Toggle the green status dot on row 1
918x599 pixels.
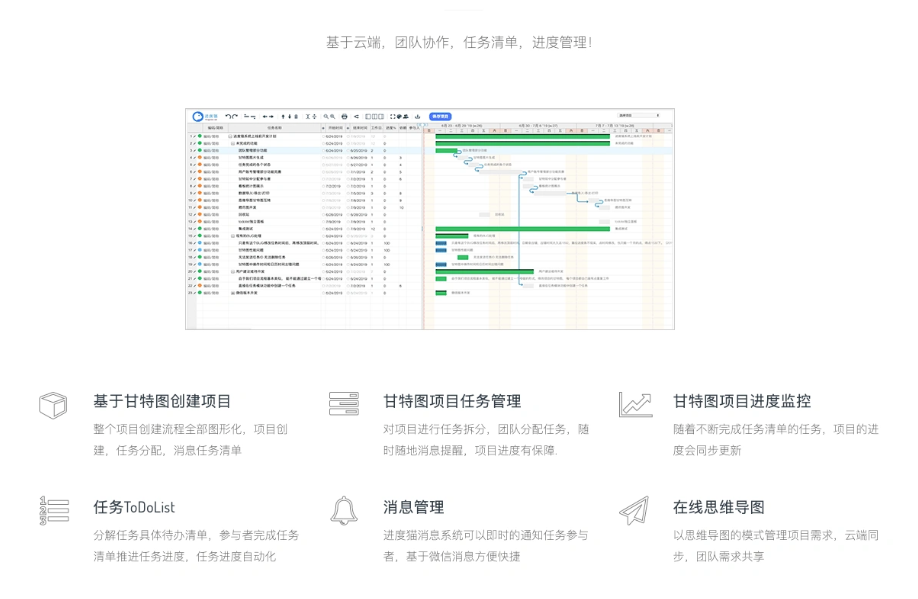[x=200, y=136]
